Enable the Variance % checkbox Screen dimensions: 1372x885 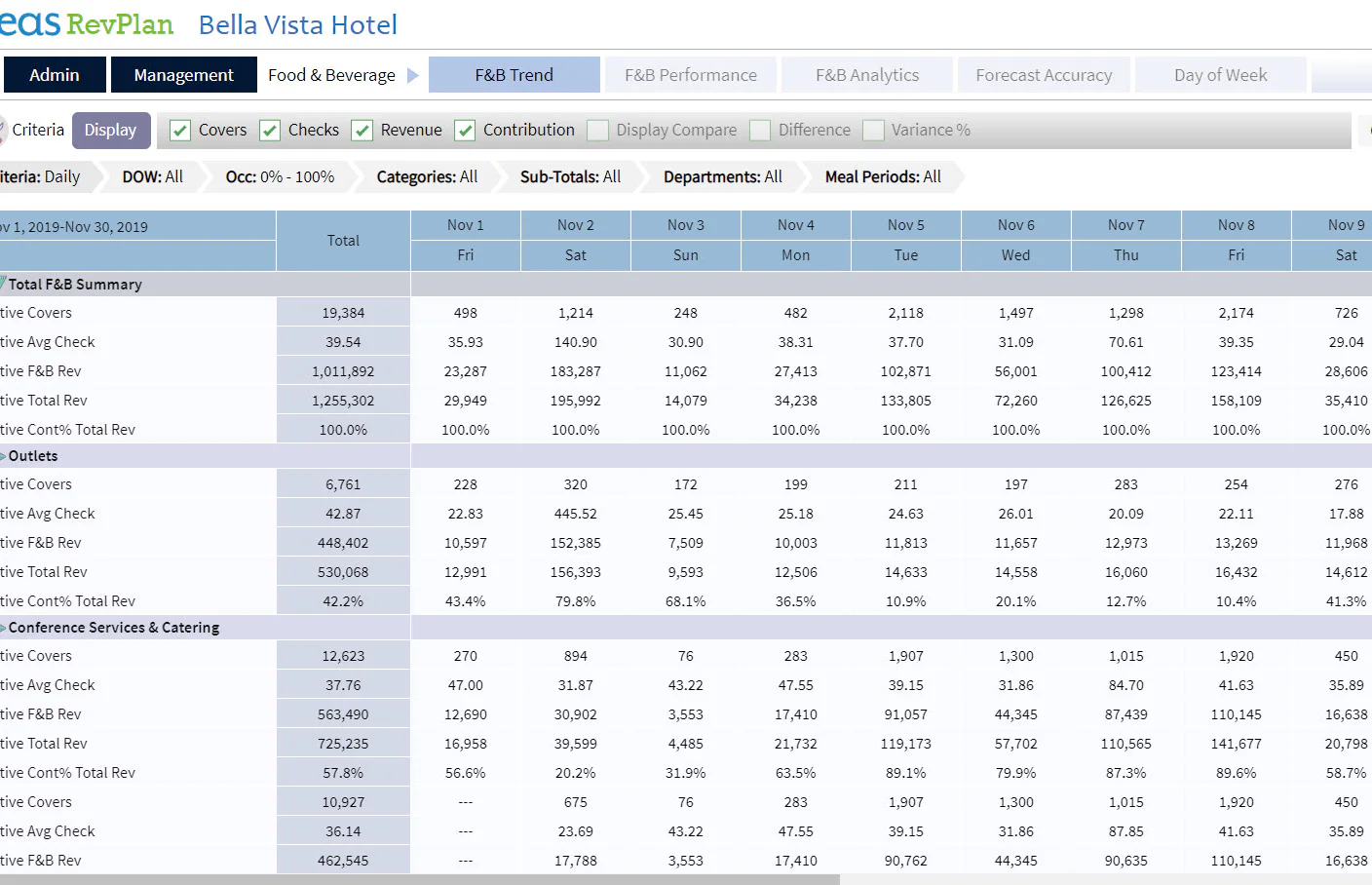[x=873, y=131]
